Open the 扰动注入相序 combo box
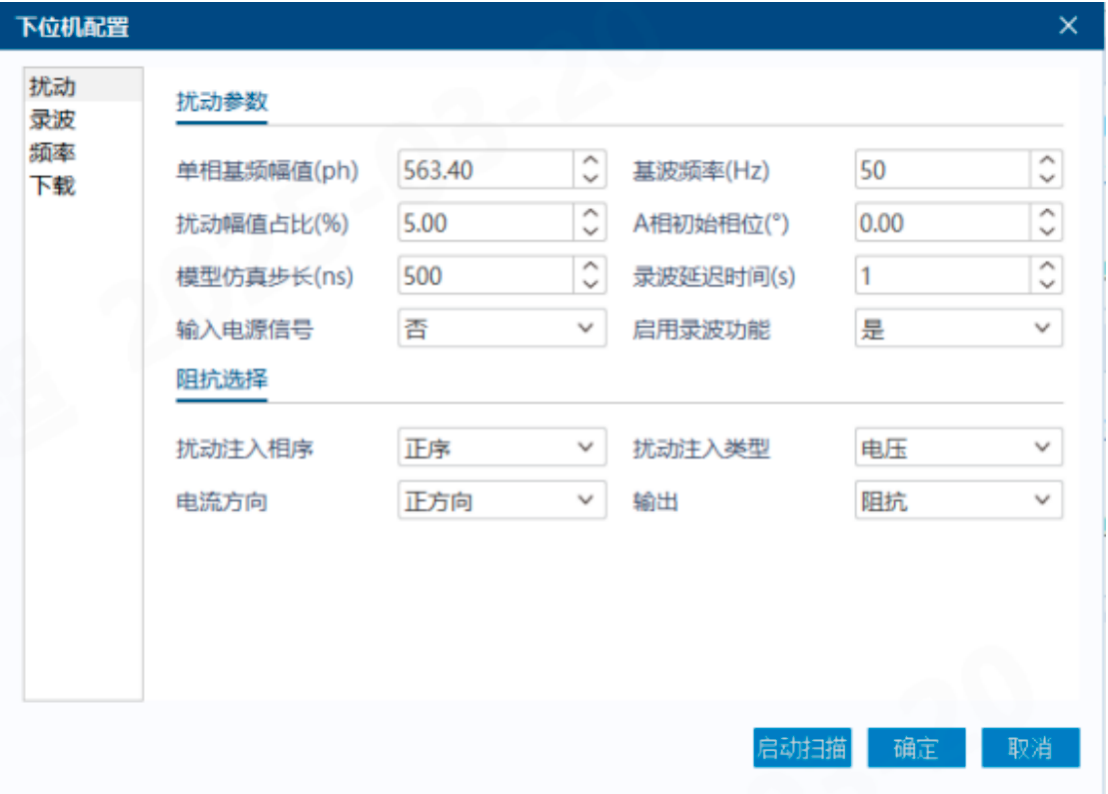The height and width of the screenshot is (794, 1108). click(502, 448)
